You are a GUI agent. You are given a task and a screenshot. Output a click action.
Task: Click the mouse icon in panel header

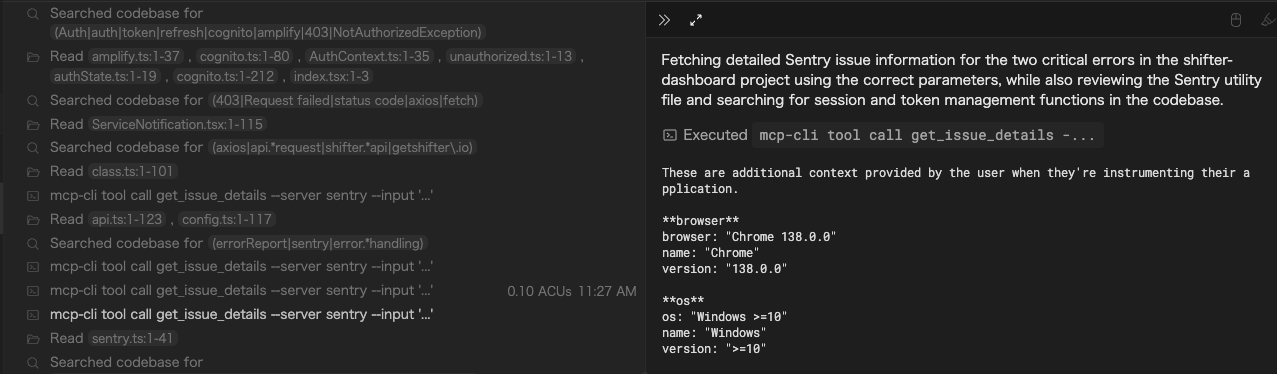(1235, 20)
